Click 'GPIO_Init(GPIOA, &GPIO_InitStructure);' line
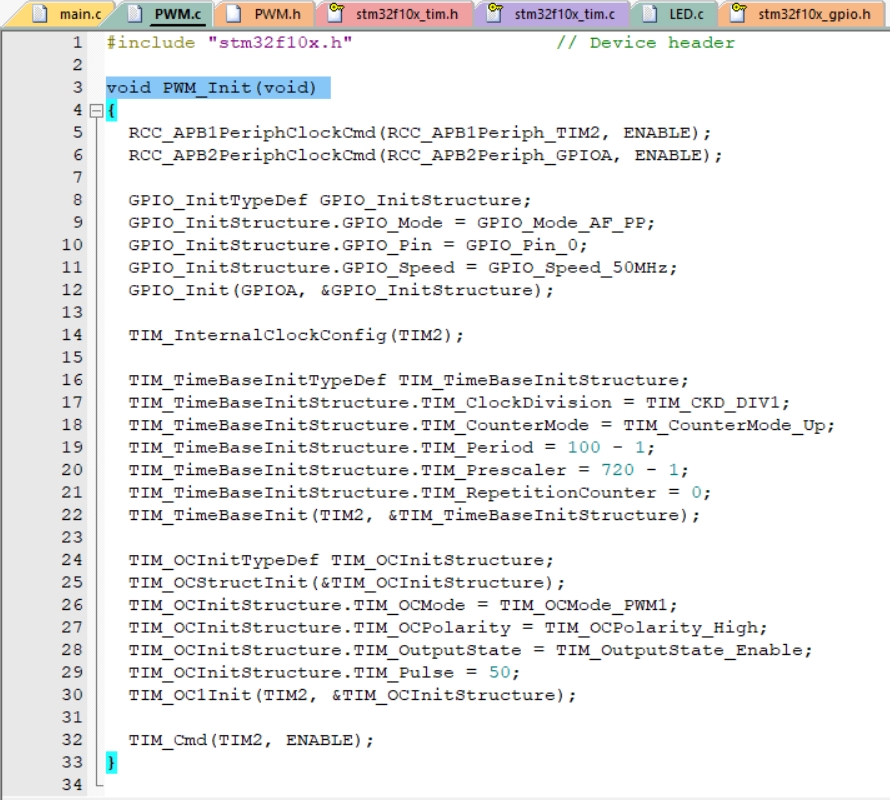This screenshot has width=890, height=800. (341, 291)
